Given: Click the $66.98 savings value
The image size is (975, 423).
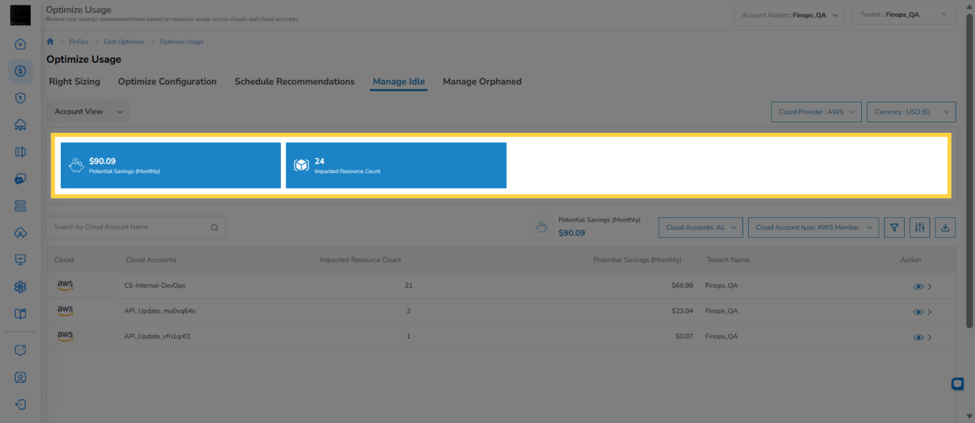Looking at the screenshot, I should (682, 286).
